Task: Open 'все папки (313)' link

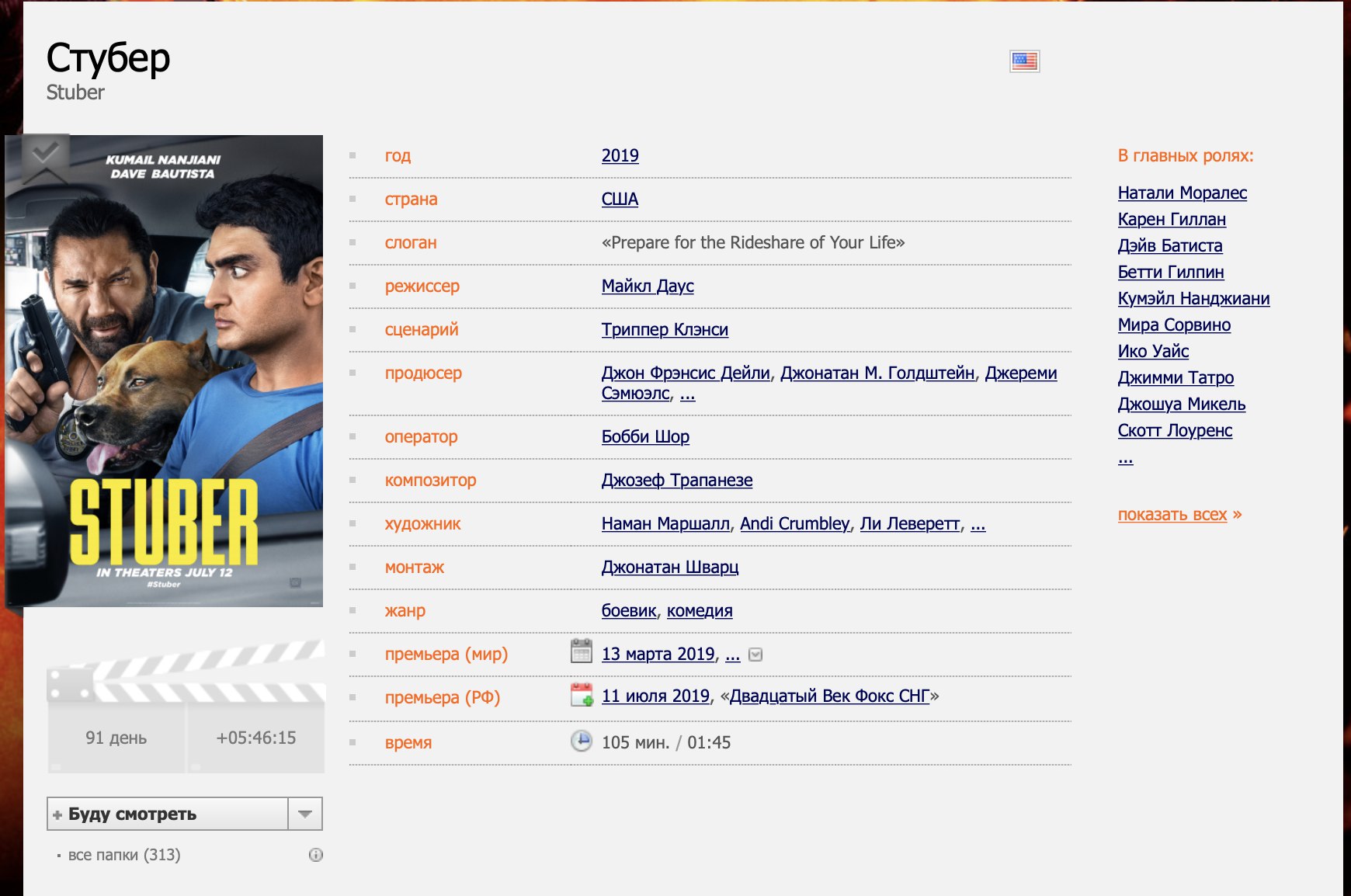Action: point(124,855)
